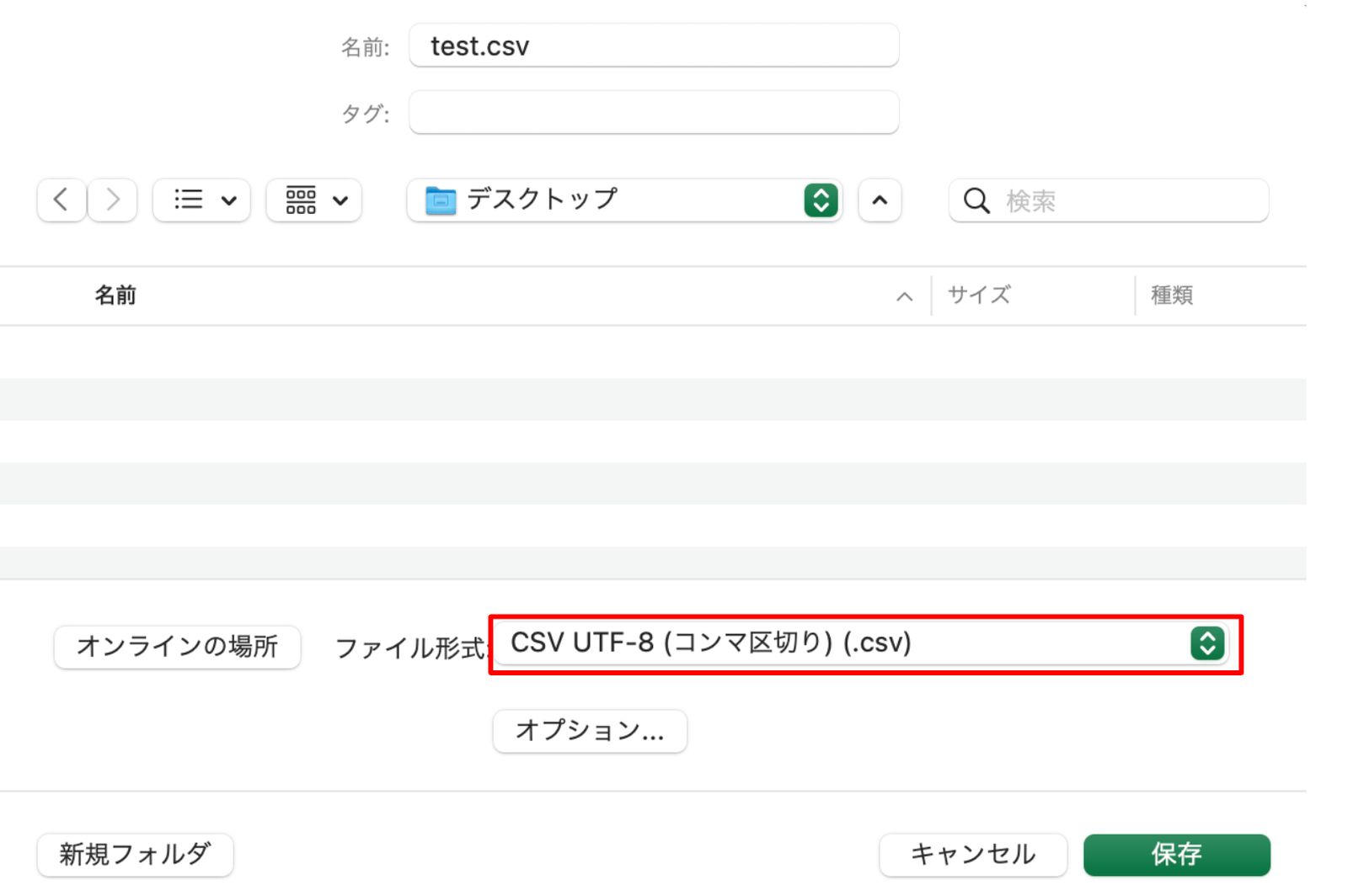Click the 新規フォルダ button
1348x896 pixels.
pyautogui.click(x=135, y=855)
